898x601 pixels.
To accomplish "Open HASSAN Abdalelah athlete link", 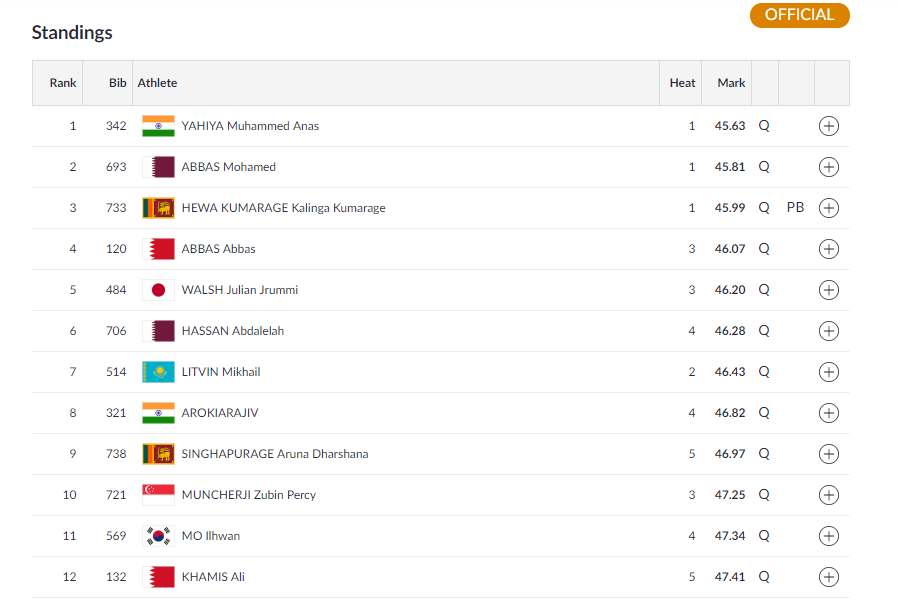I will (x=232, y=331).
